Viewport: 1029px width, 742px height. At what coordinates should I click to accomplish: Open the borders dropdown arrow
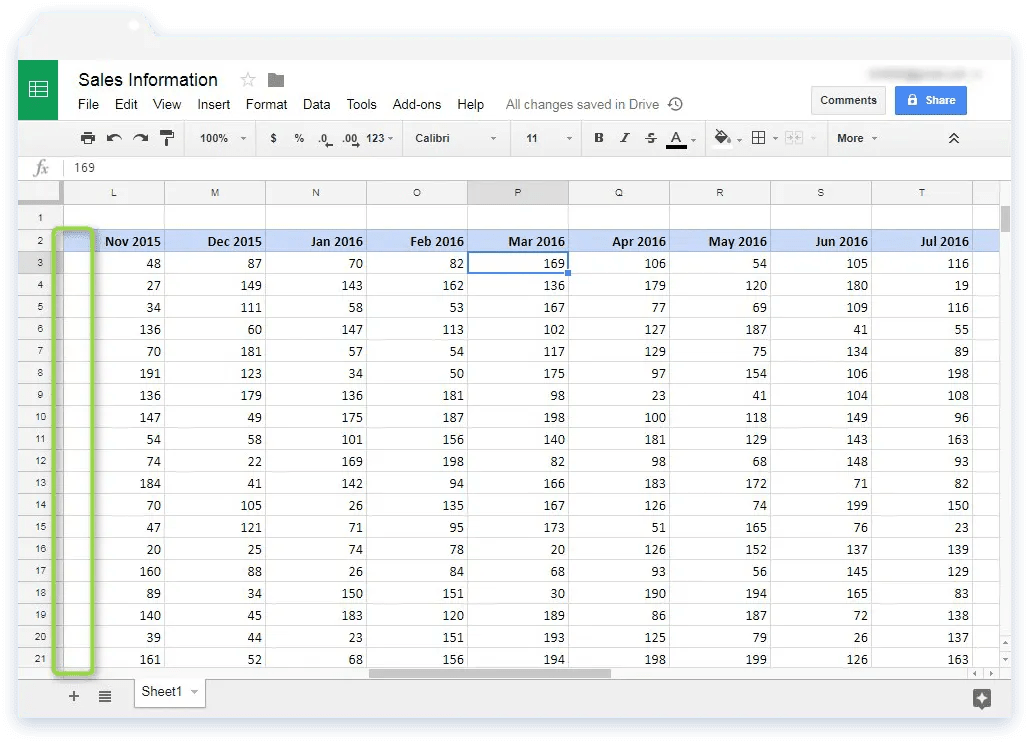click(775, 139)
